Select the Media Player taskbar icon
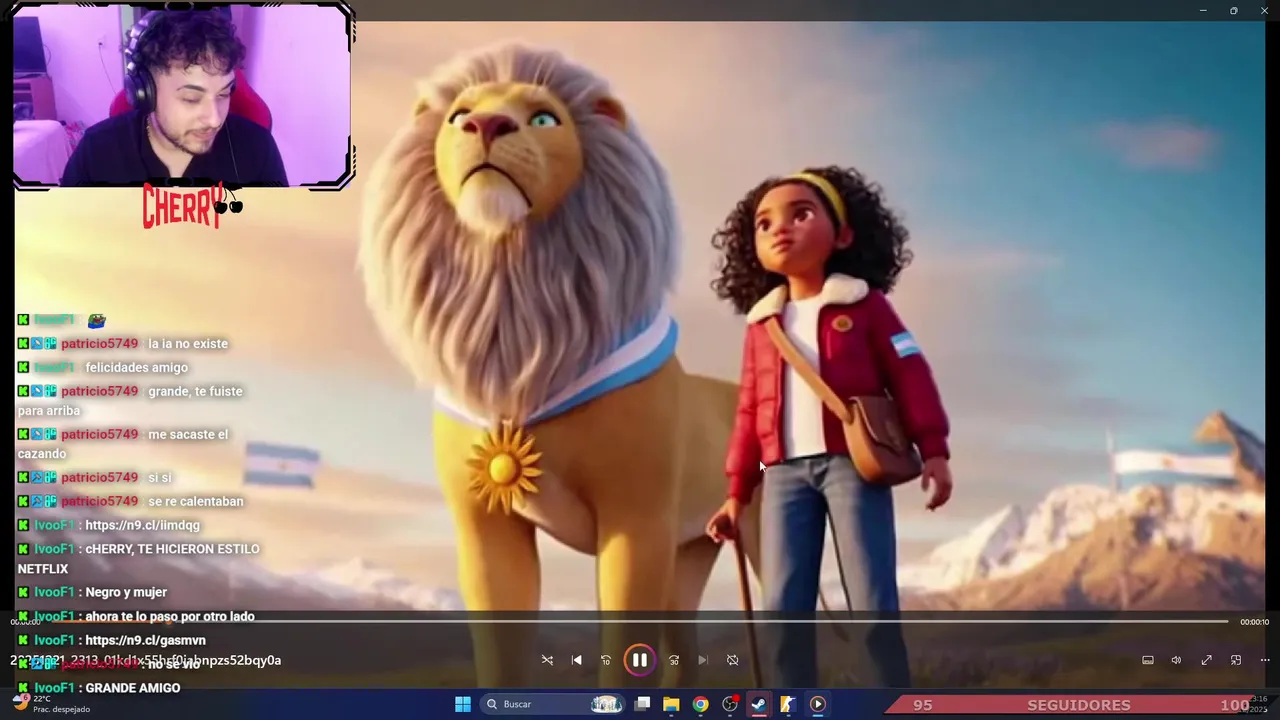The width and height of the screenshot is (1280, 720). tap(817, 704)
